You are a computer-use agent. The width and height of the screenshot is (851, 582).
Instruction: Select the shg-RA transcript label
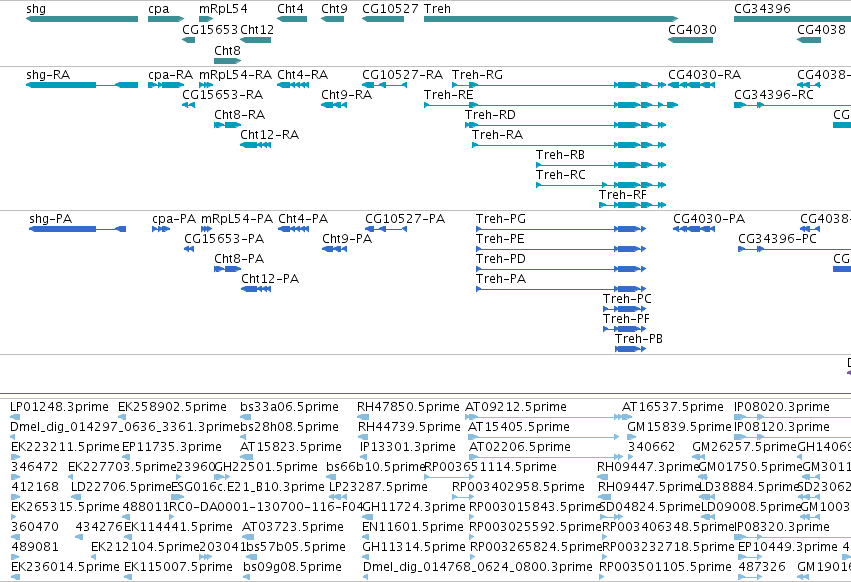[48, 75]
